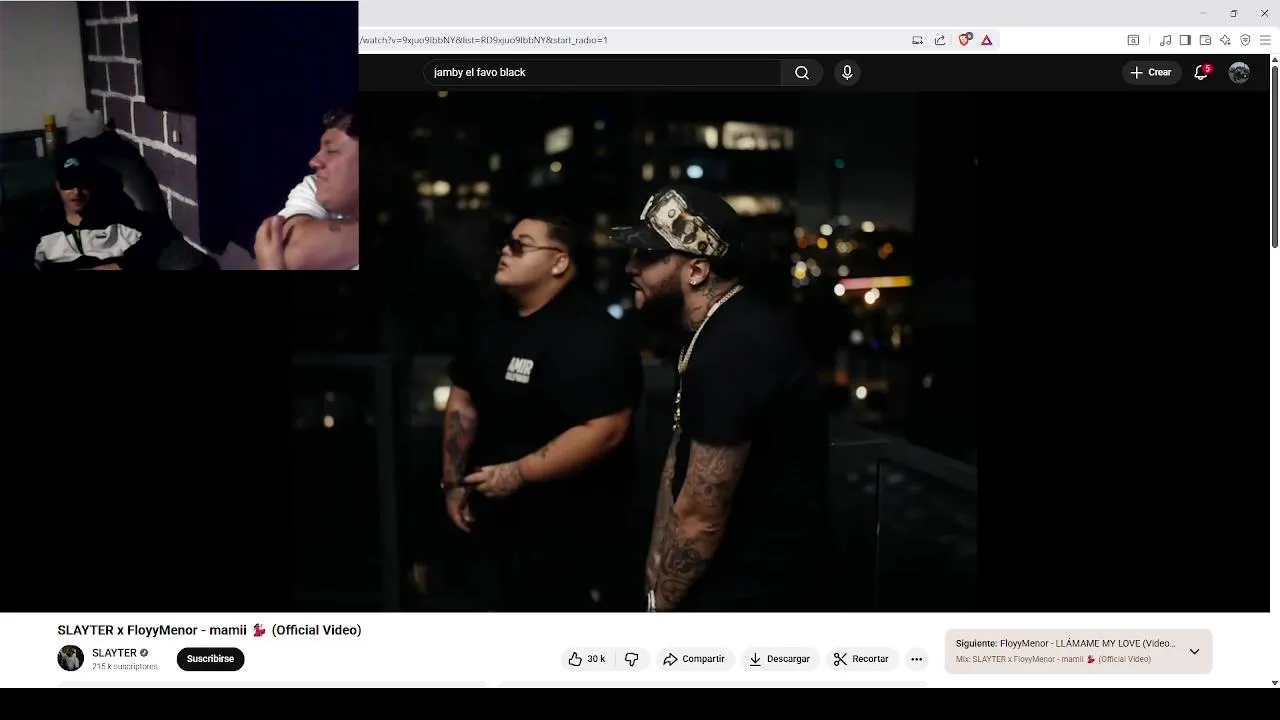
Task: Click the scrollbar up arrow
Action: pyautogui.click(x=1274, y=59)
